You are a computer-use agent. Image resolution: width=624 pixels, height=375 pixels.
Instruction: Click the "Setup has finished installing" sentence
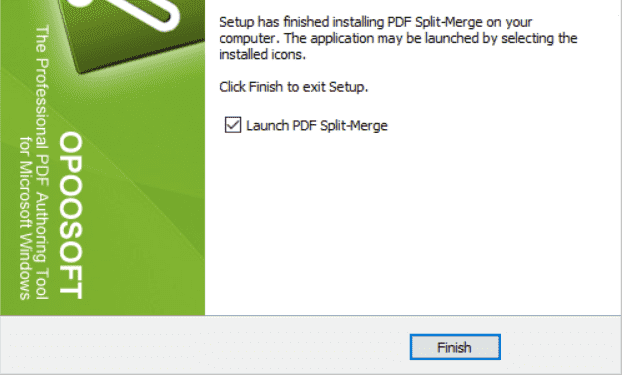point(375,22)
